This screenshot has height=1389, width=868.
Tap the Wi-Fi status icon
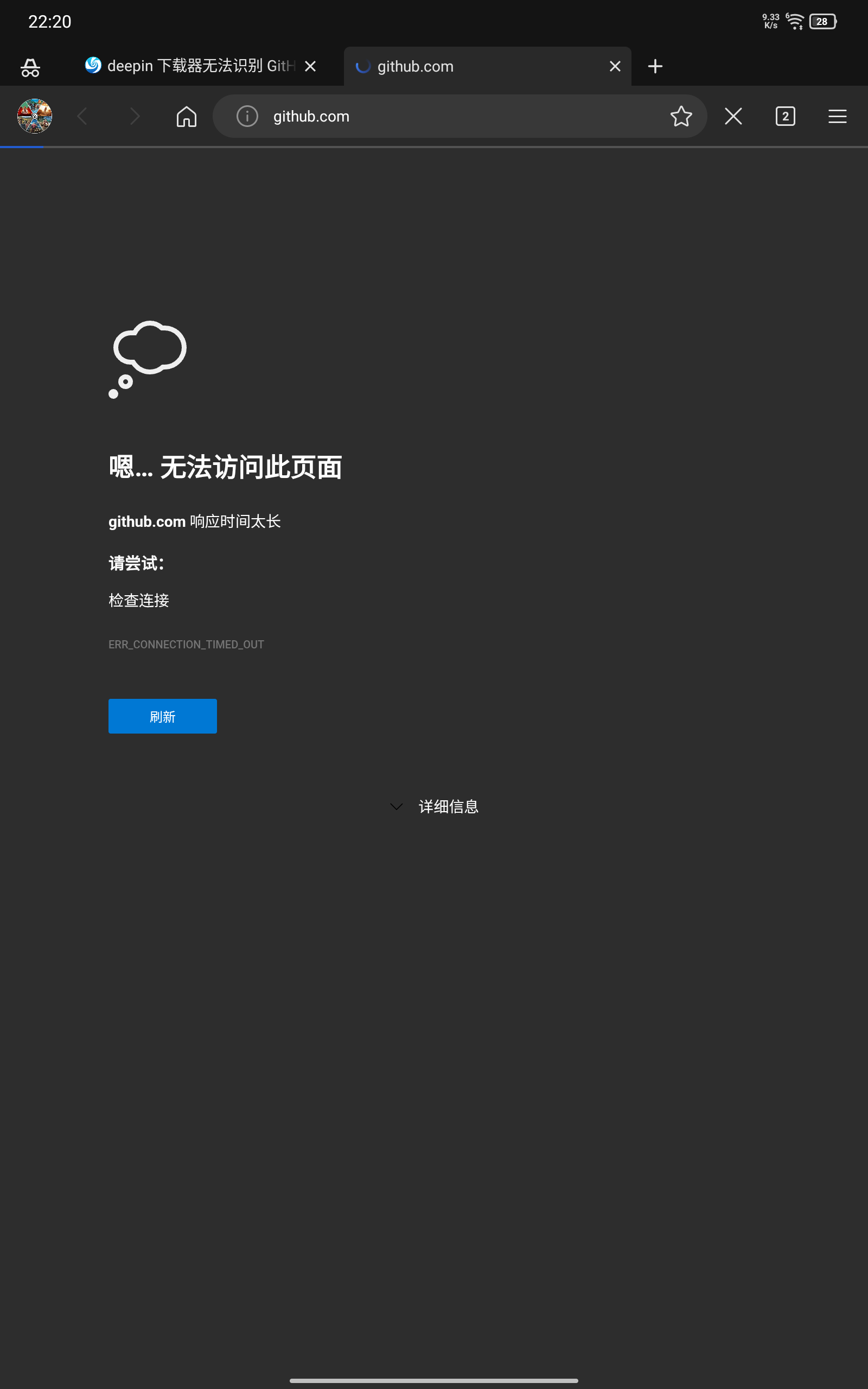795,22
